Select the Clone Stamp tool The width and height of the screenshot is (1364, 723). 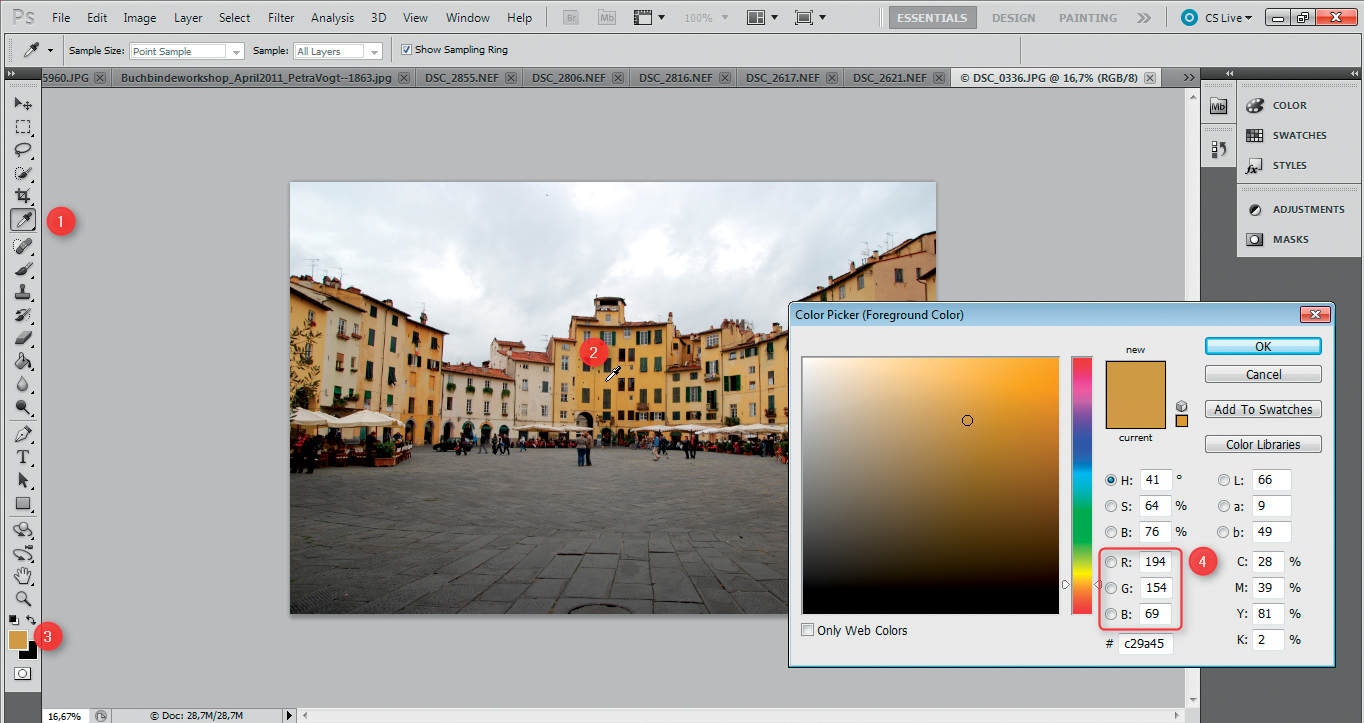23,292
